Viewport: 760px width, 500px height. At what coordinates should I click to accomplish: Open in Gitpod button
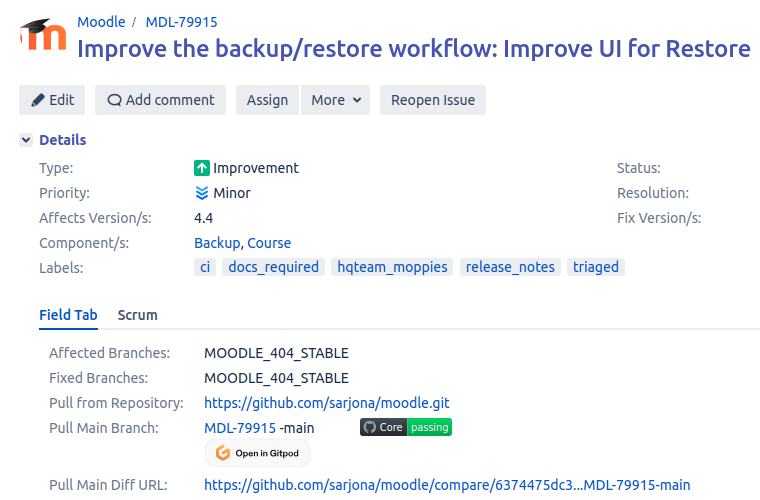[257, 453]
